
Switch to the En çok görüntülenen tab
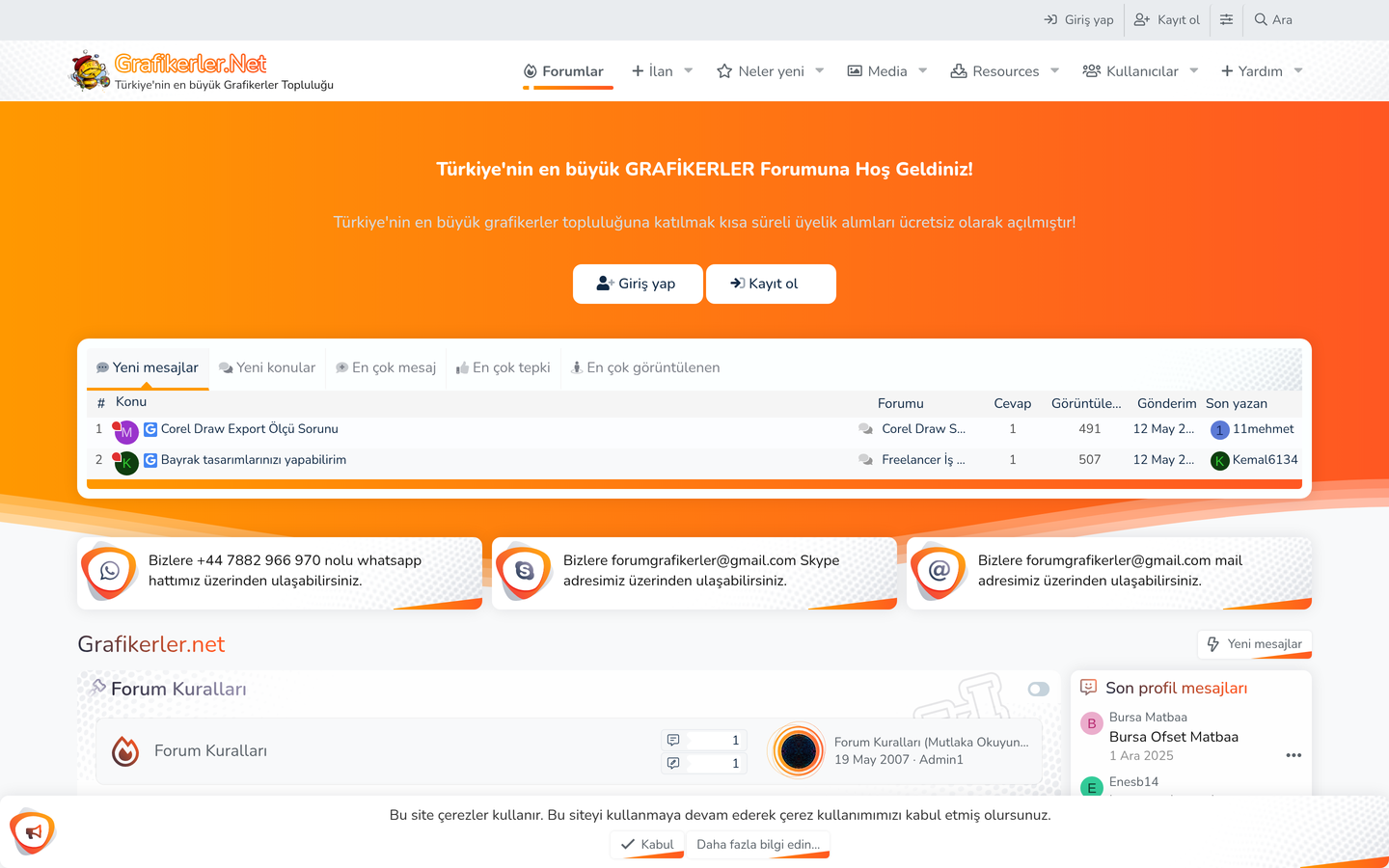[x=645, y=367]
